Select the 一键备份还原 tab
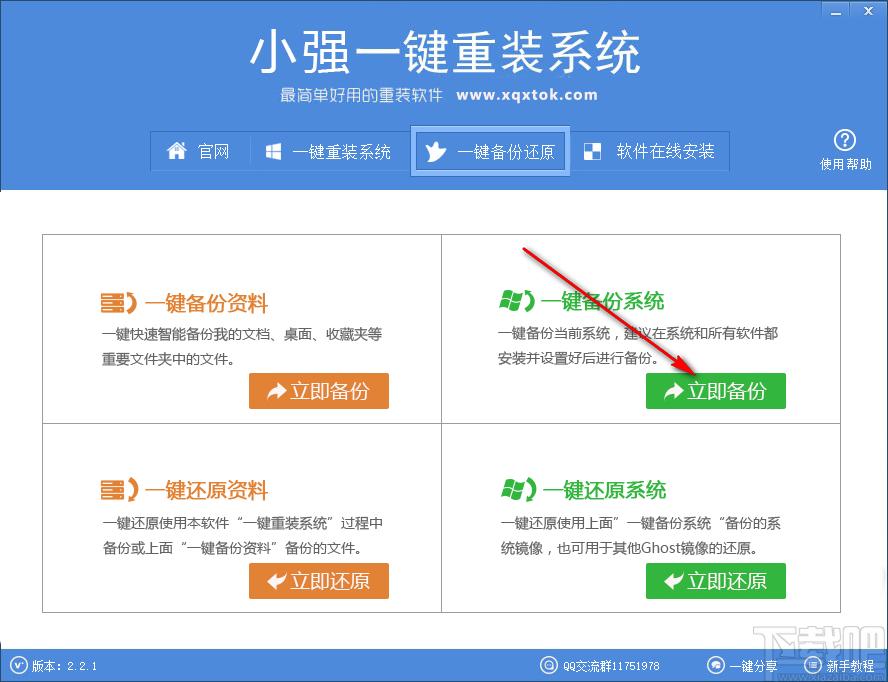This screenshot has height=682, width=888. tap(490, 151)
